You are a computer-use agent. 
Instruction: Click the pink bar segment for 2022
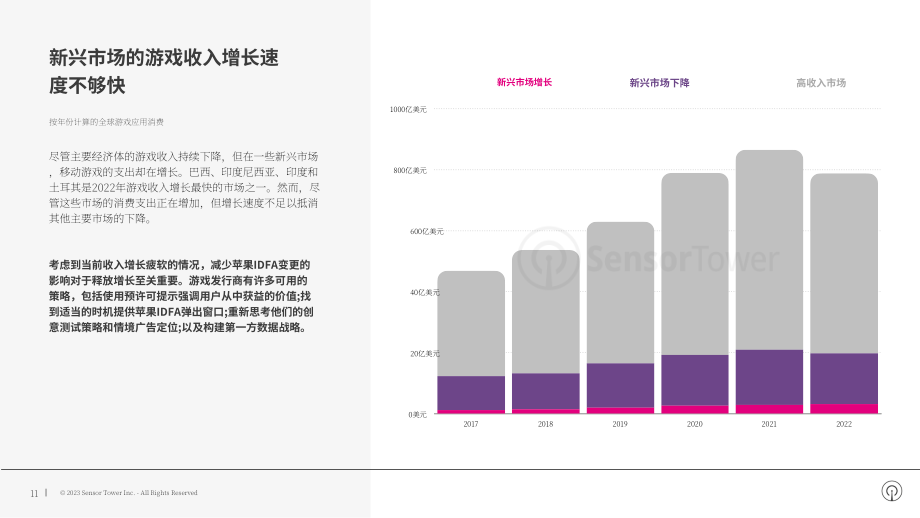pyautogui.click(x=844, y=409)
